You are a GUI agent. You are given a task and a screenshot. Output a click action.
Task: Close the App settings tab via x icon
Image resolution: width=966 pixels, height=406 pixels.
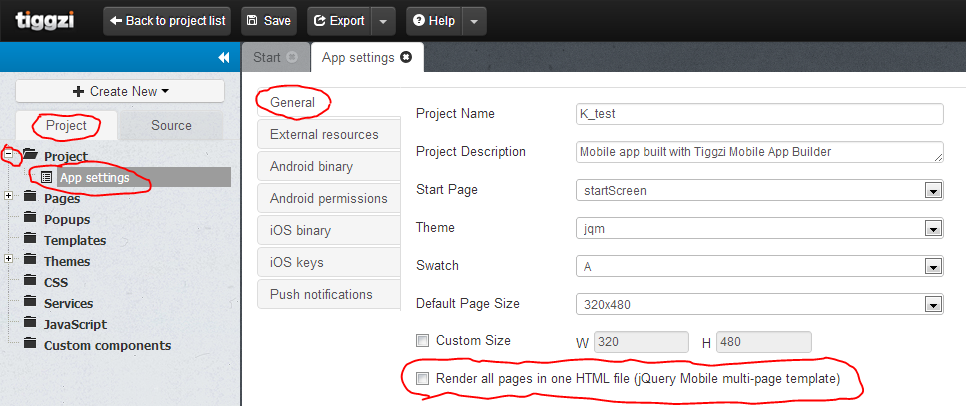405,58
